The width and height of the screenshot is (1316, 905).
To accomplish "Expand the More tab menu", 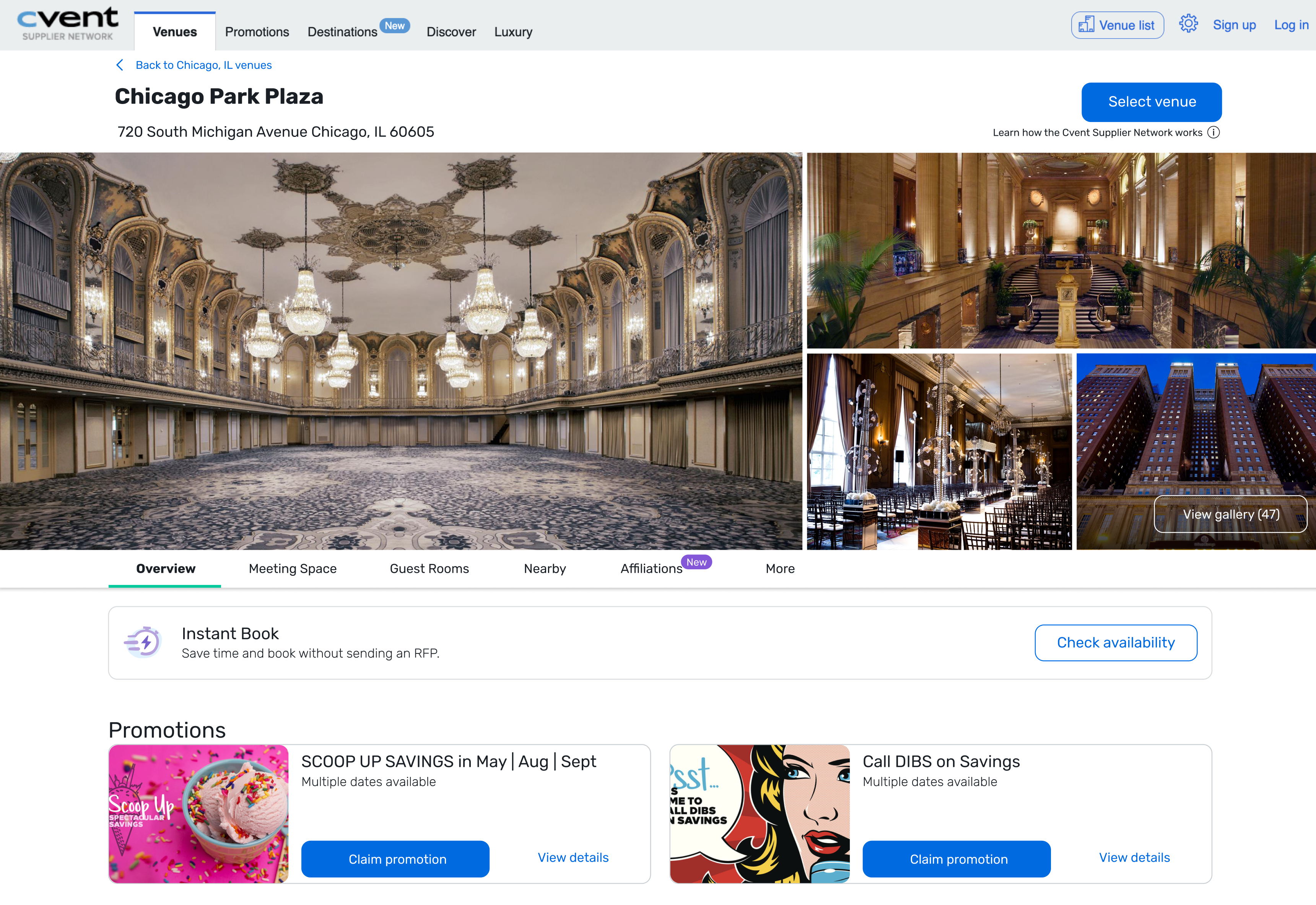I will 780,569.
